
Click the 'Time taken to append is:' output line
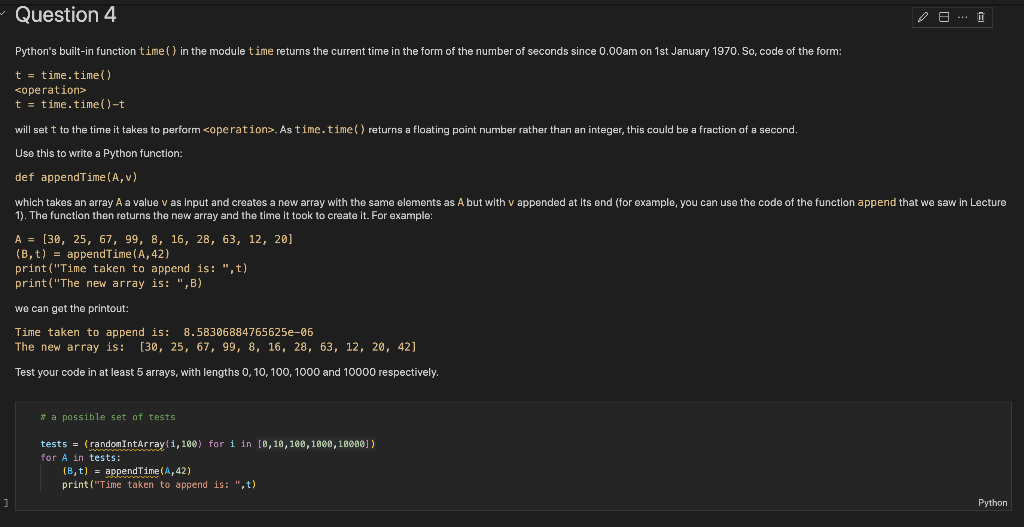(164, 332)
